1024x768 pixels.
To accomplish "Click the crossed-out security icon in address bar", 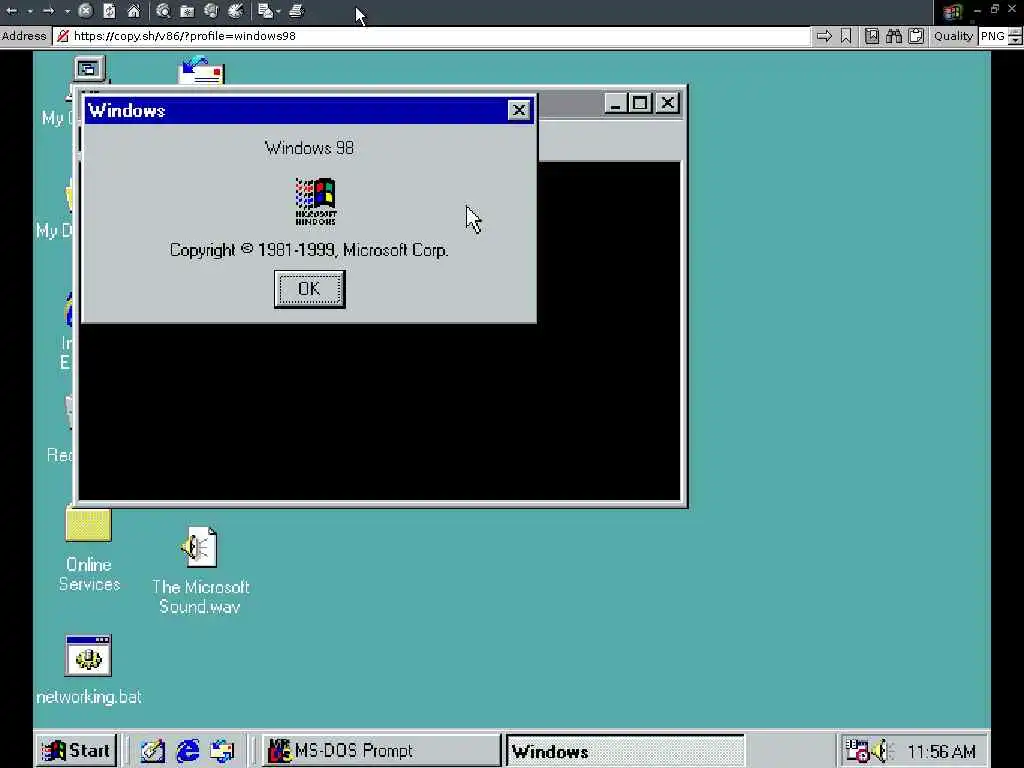I will click(x=63, y=36).
